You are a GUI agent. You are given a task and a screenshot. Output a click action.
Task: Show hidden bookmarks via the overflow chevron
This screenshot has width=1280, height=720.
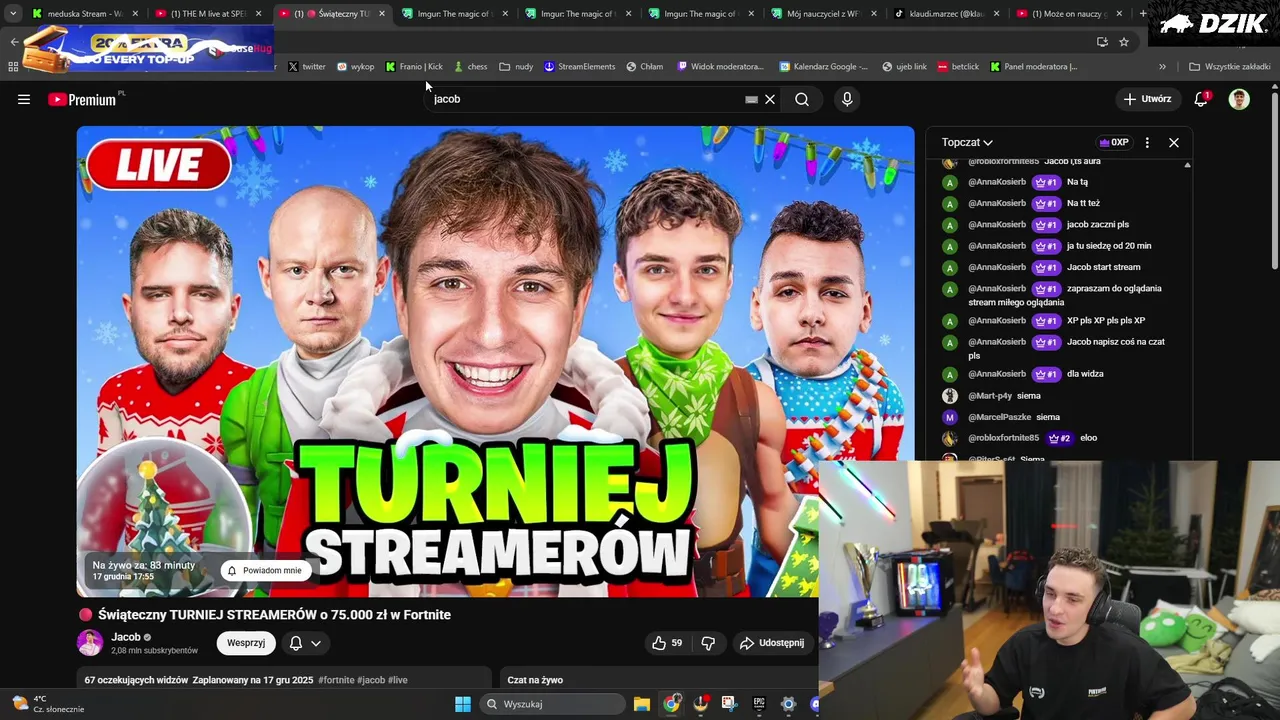click(1162, 67)
